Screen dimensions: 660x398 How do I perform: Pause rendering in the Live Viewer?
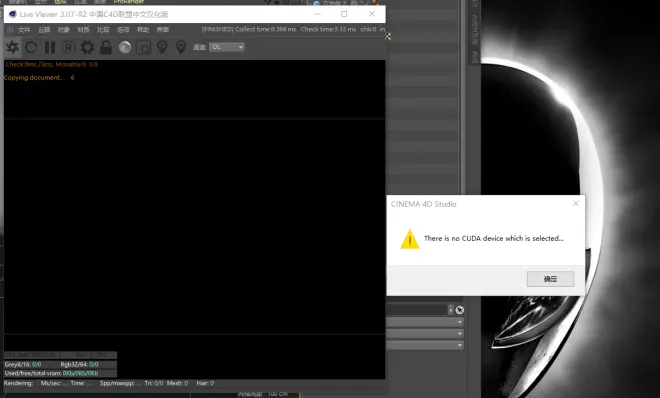click(x=50, y=47)
